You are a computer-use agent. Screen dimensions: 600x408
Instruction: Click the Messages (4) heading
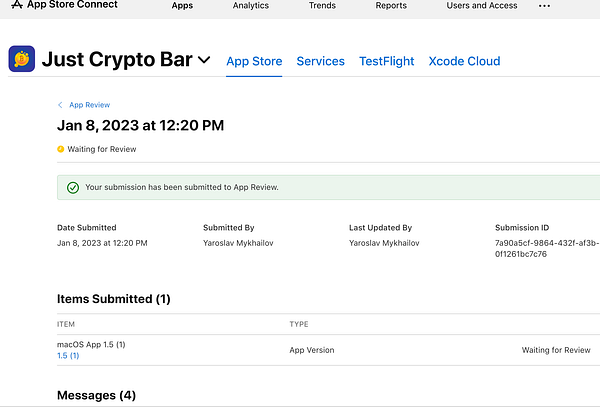[96, 395]
